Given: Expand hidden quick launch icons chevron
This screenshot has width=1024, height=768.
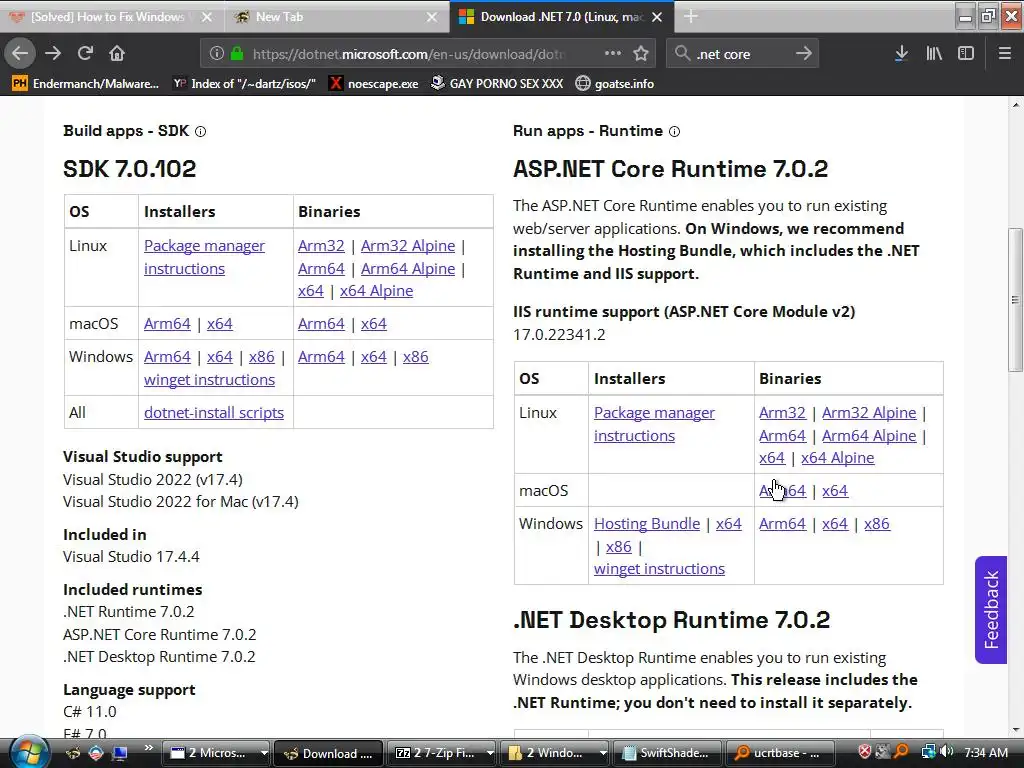Looking at the screenshot, I should [x=148, y=748].
